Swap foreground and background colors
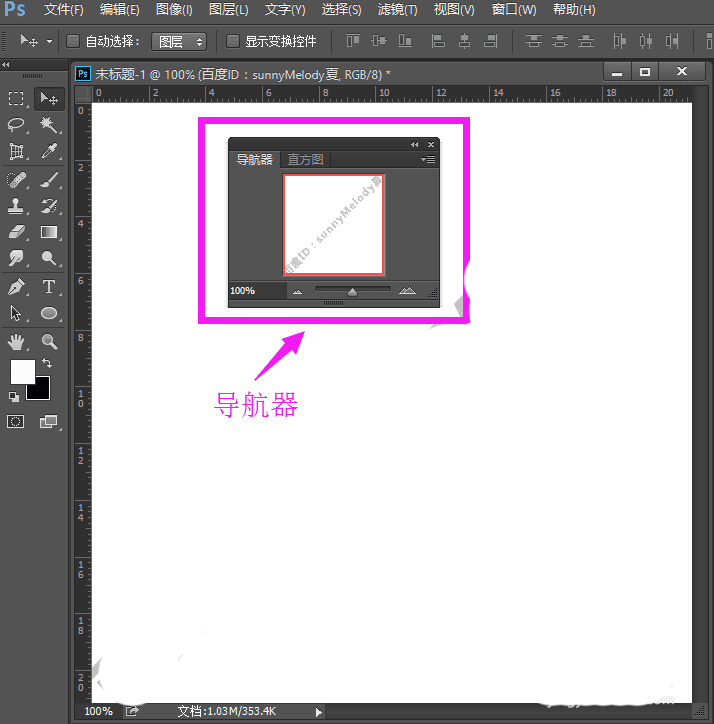714x724 pixels. click(x=47, y=363)
